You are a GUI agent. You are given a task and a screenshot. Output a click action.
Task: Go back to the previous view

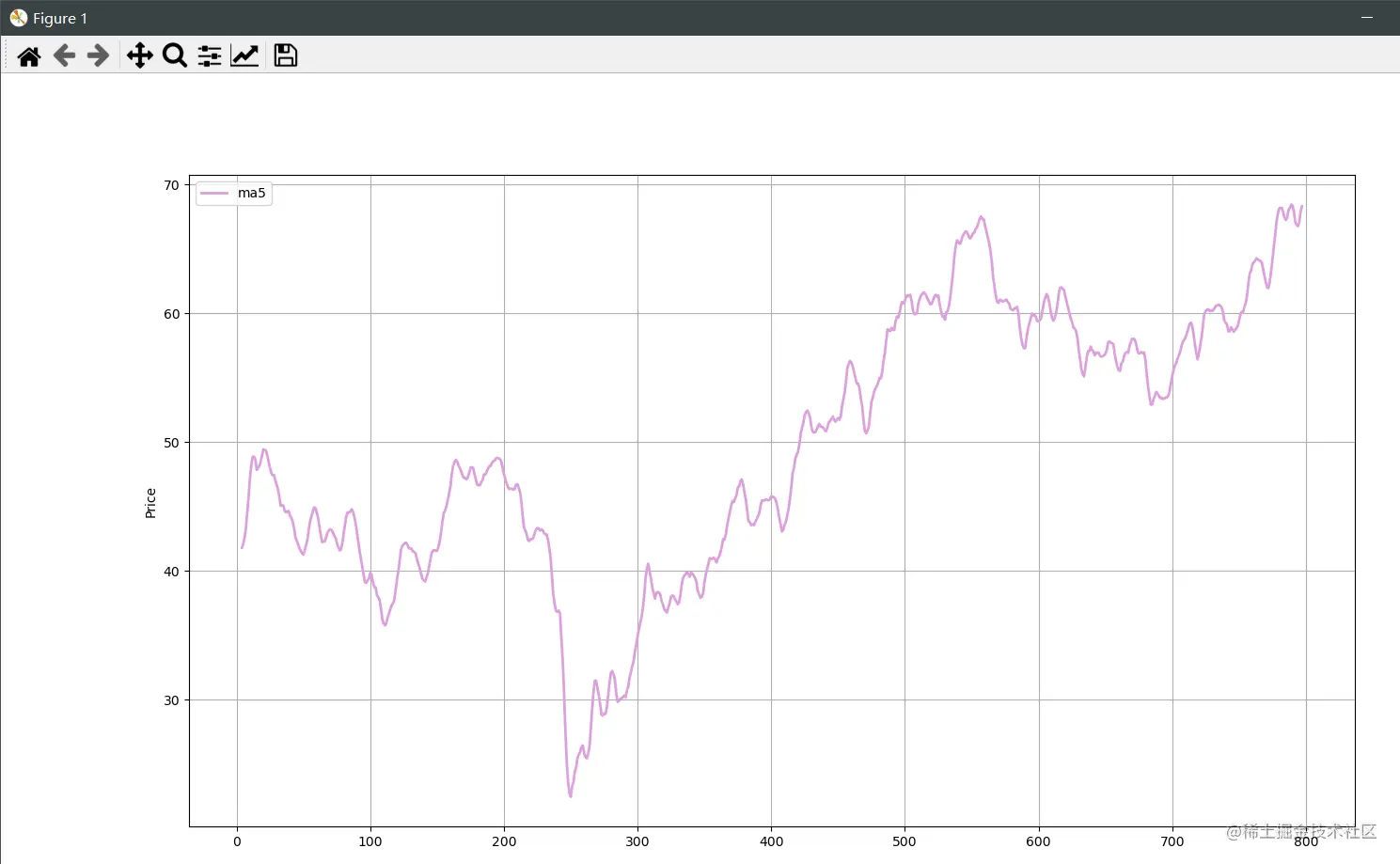tap(64, 55)
